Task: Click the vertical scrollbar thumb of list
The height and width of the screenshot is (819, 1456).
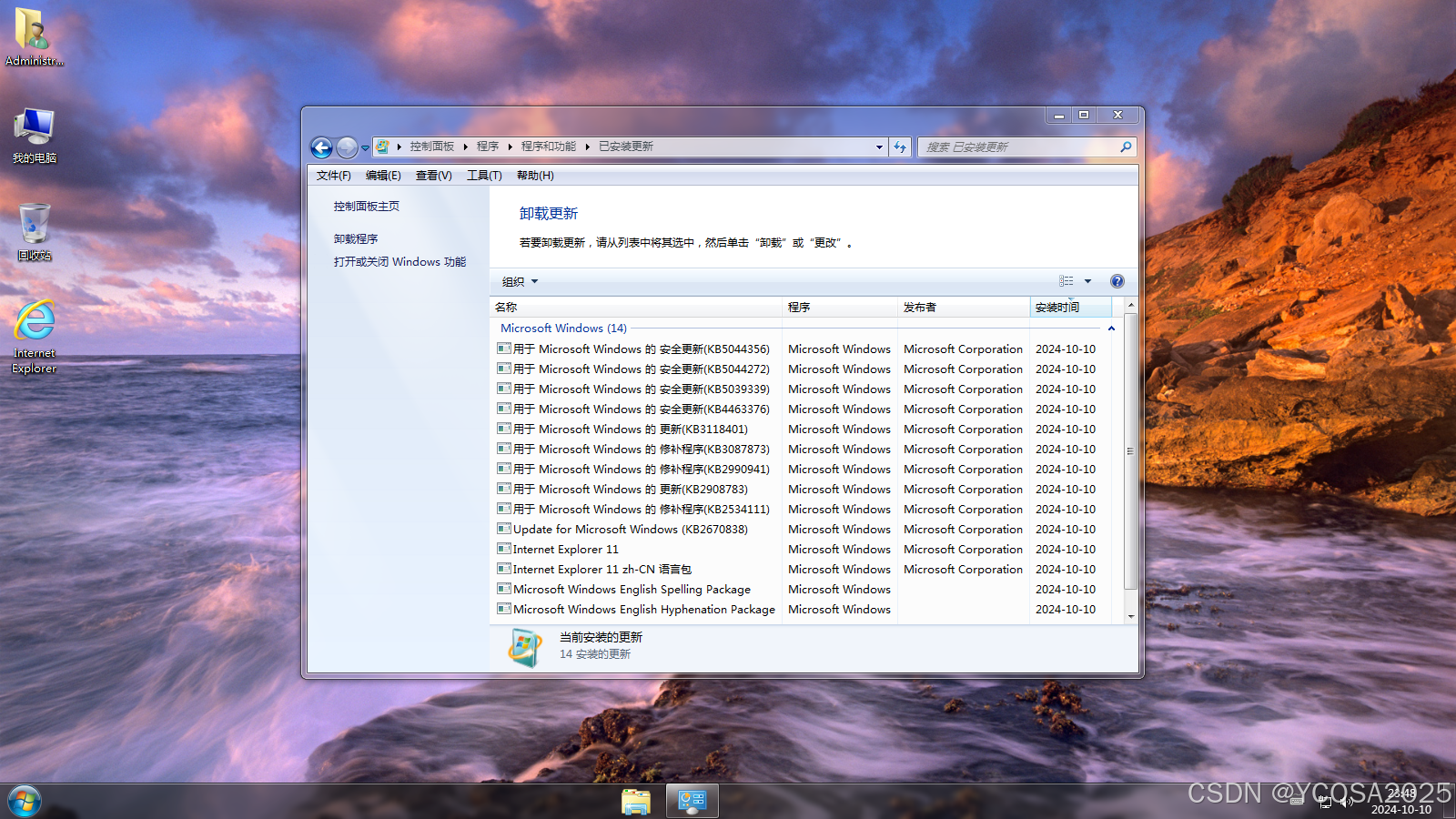Action: [x=1131, y=451]
